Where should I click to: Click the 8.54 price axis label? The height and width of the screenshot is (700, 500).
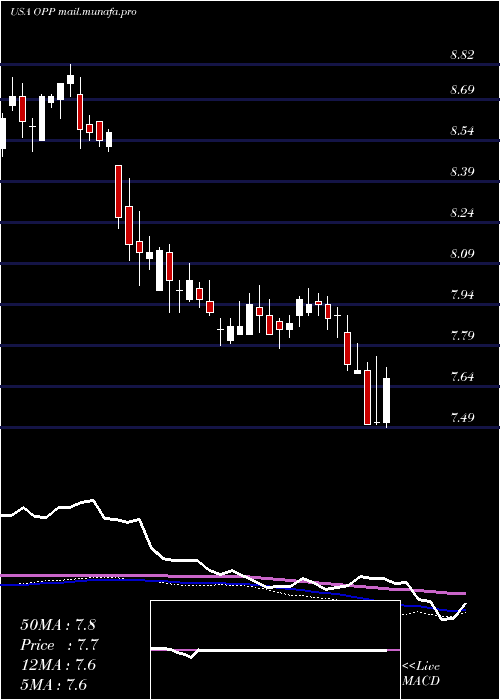462,131
